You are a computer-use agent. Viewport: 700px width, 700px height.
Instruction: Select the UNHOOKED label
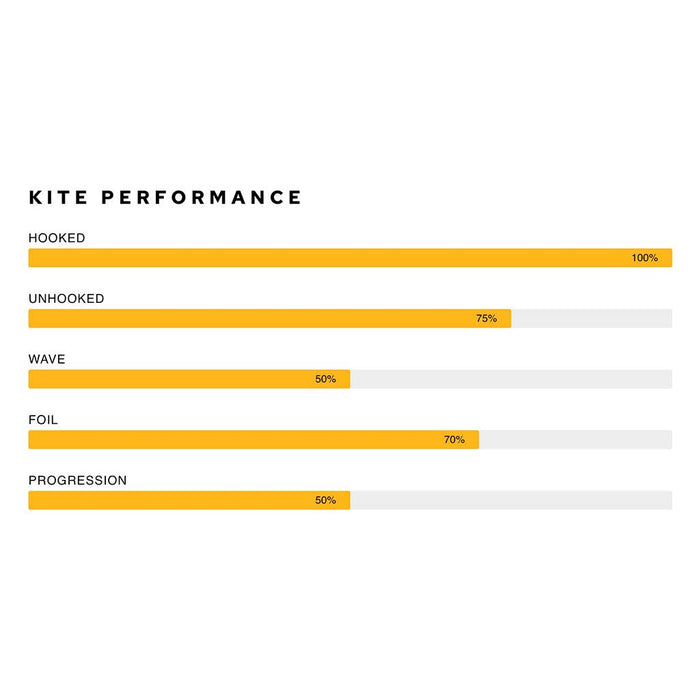pyautogui.click(x=66, y=299)
